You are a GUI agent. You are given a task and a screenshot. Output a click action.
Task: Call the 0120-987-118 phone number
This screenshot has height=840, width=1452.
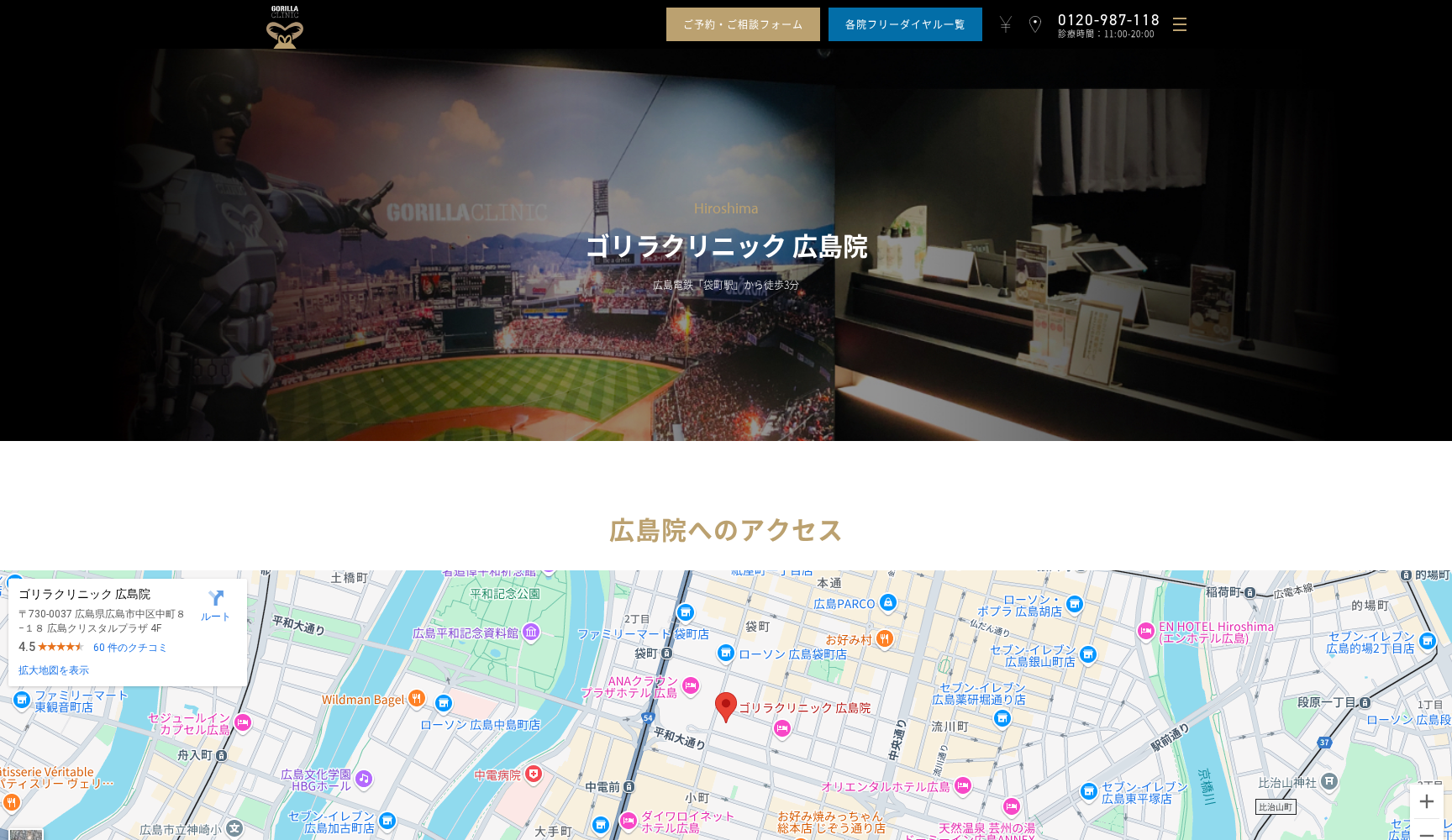tap(1109, 18)
